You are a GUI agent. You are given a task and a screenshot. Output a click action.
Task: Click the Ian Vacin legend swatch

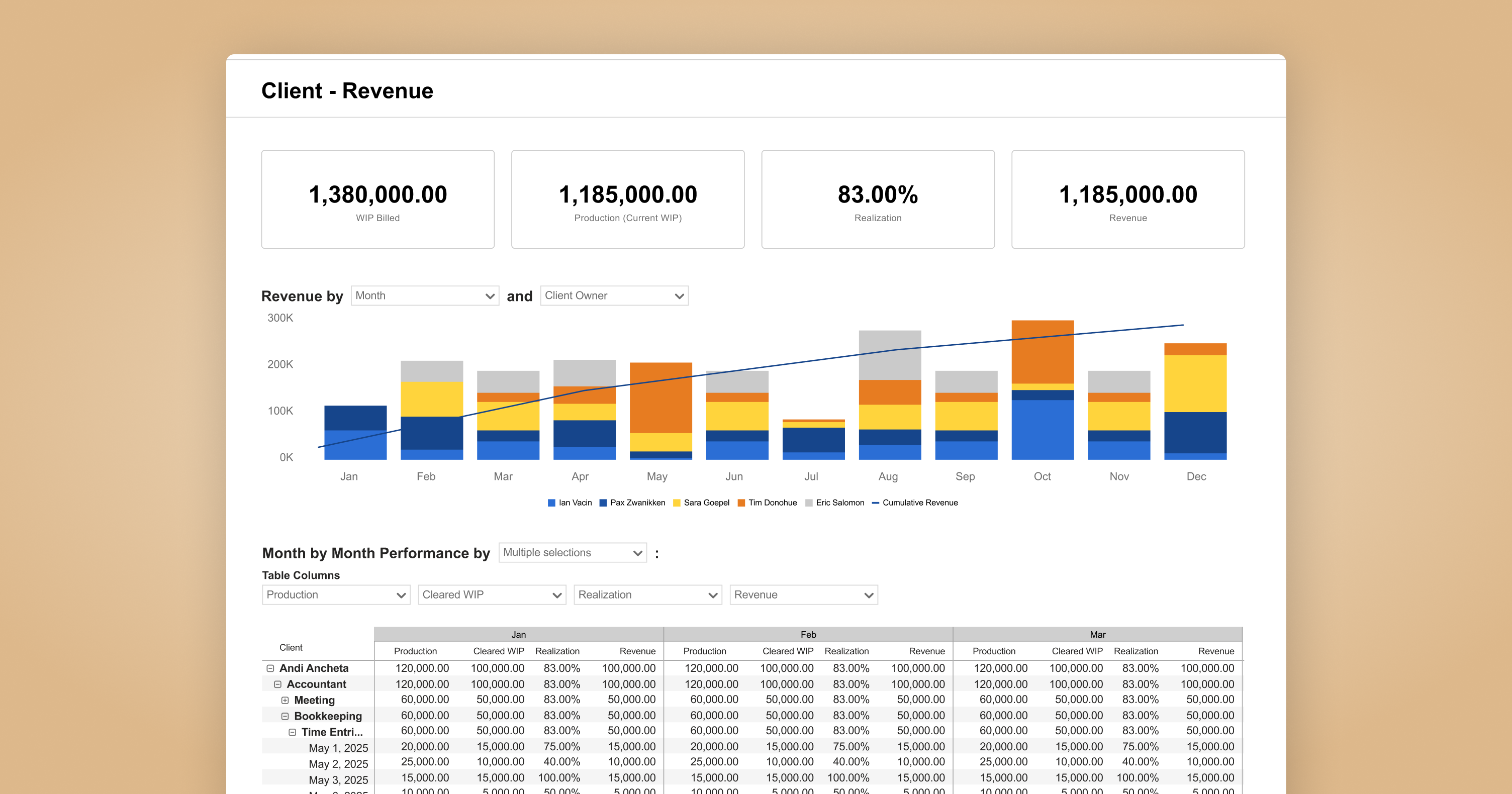[551, 503]
